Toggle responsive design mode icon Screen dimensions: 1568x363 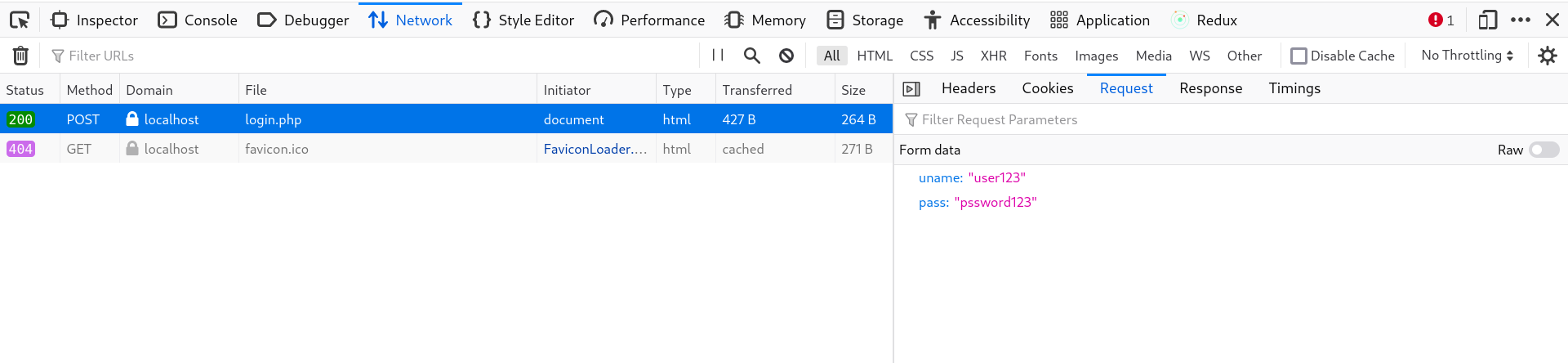click(1488, 20)
